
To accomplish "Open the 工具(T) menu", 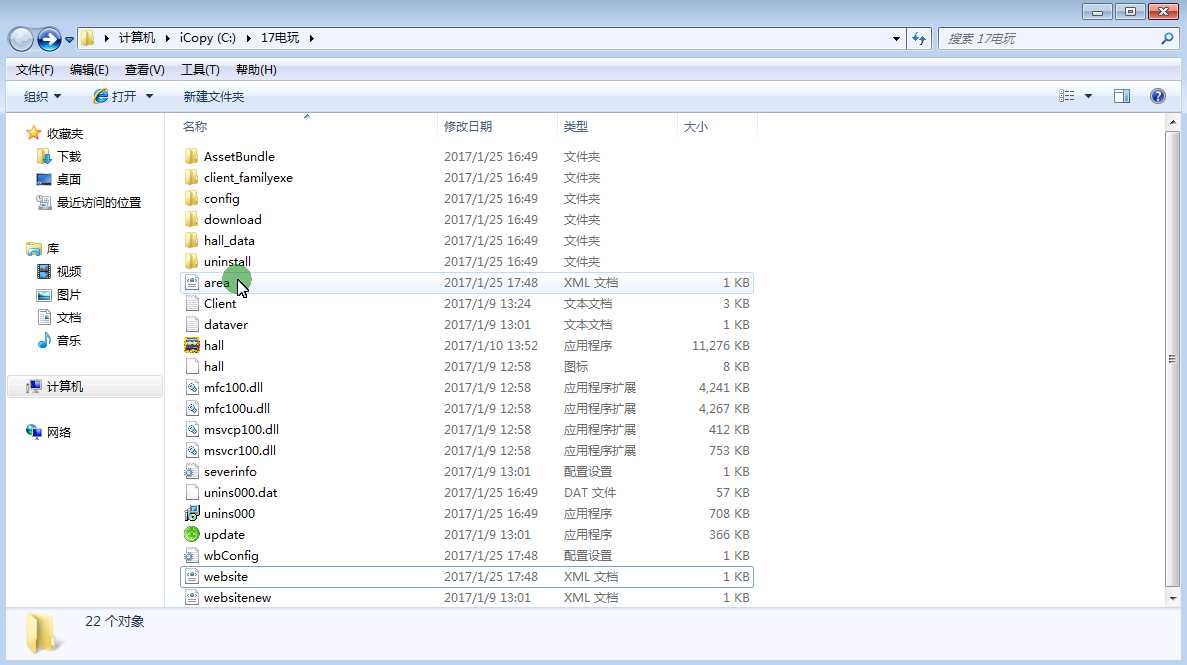I will 200,70.
